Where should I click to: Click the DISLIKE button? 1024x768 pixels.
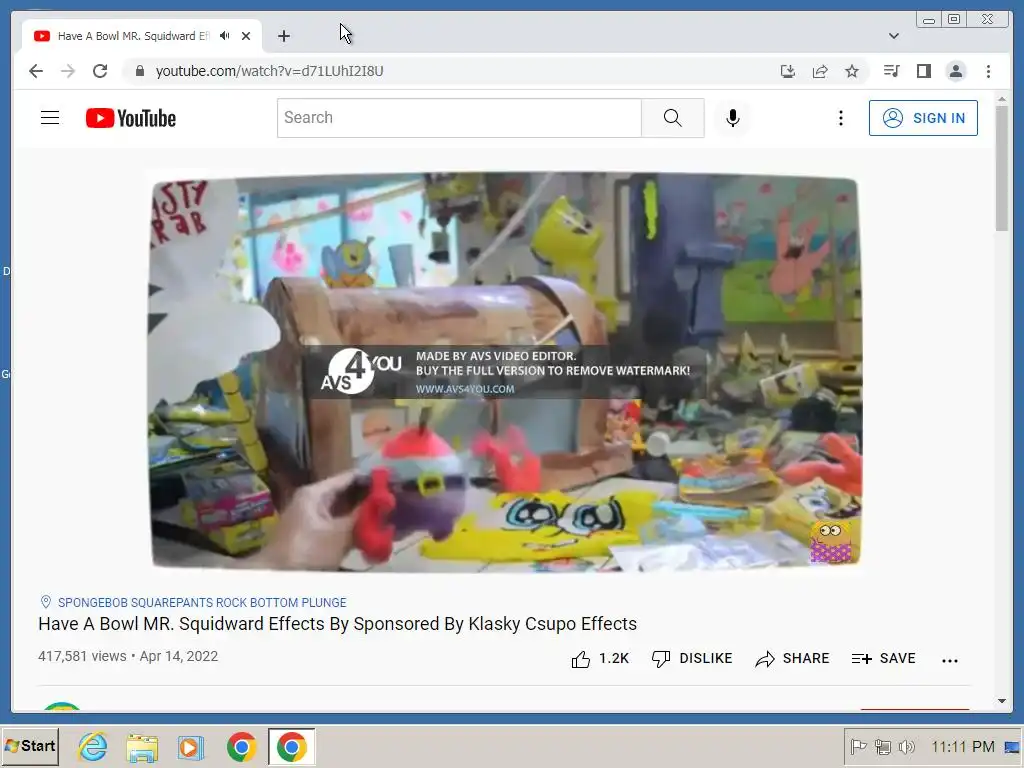(692, 659)
